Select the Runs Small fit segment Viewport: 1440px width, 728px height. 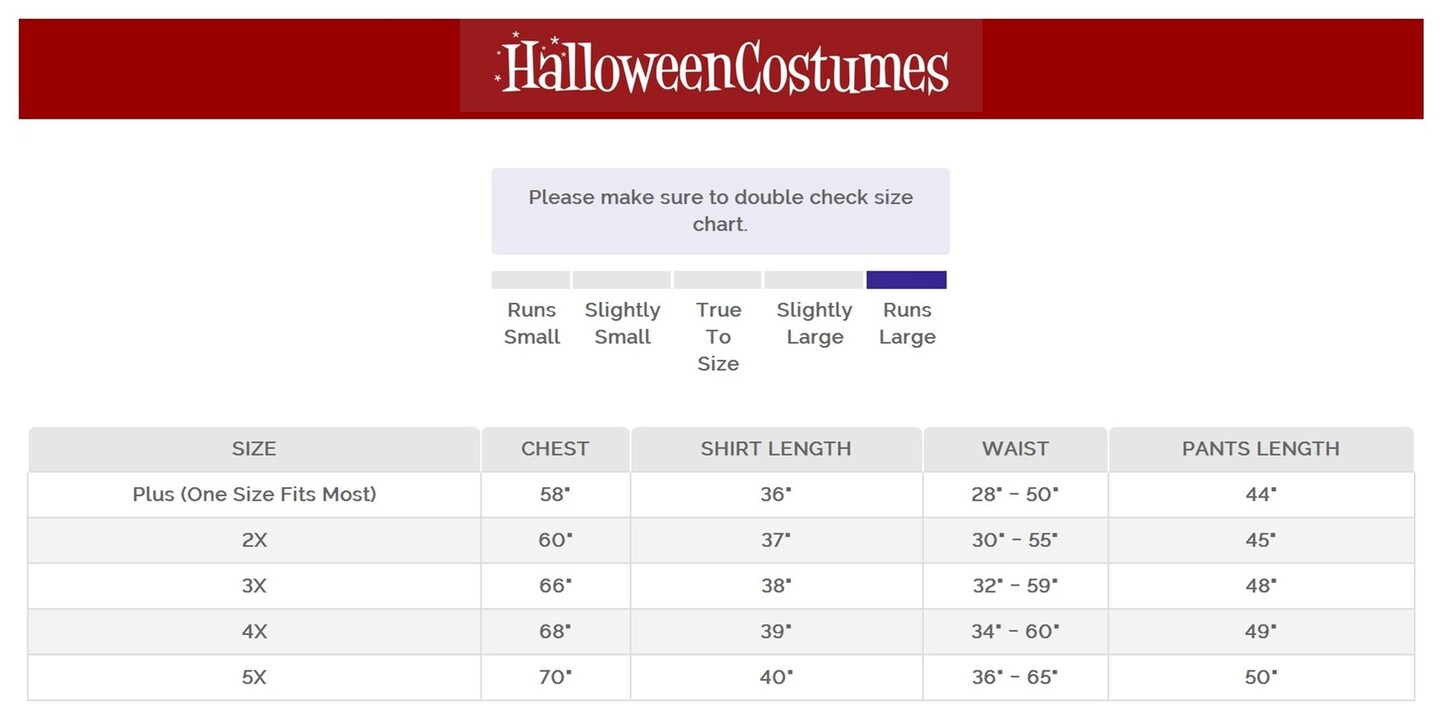(x=531, y=280)
